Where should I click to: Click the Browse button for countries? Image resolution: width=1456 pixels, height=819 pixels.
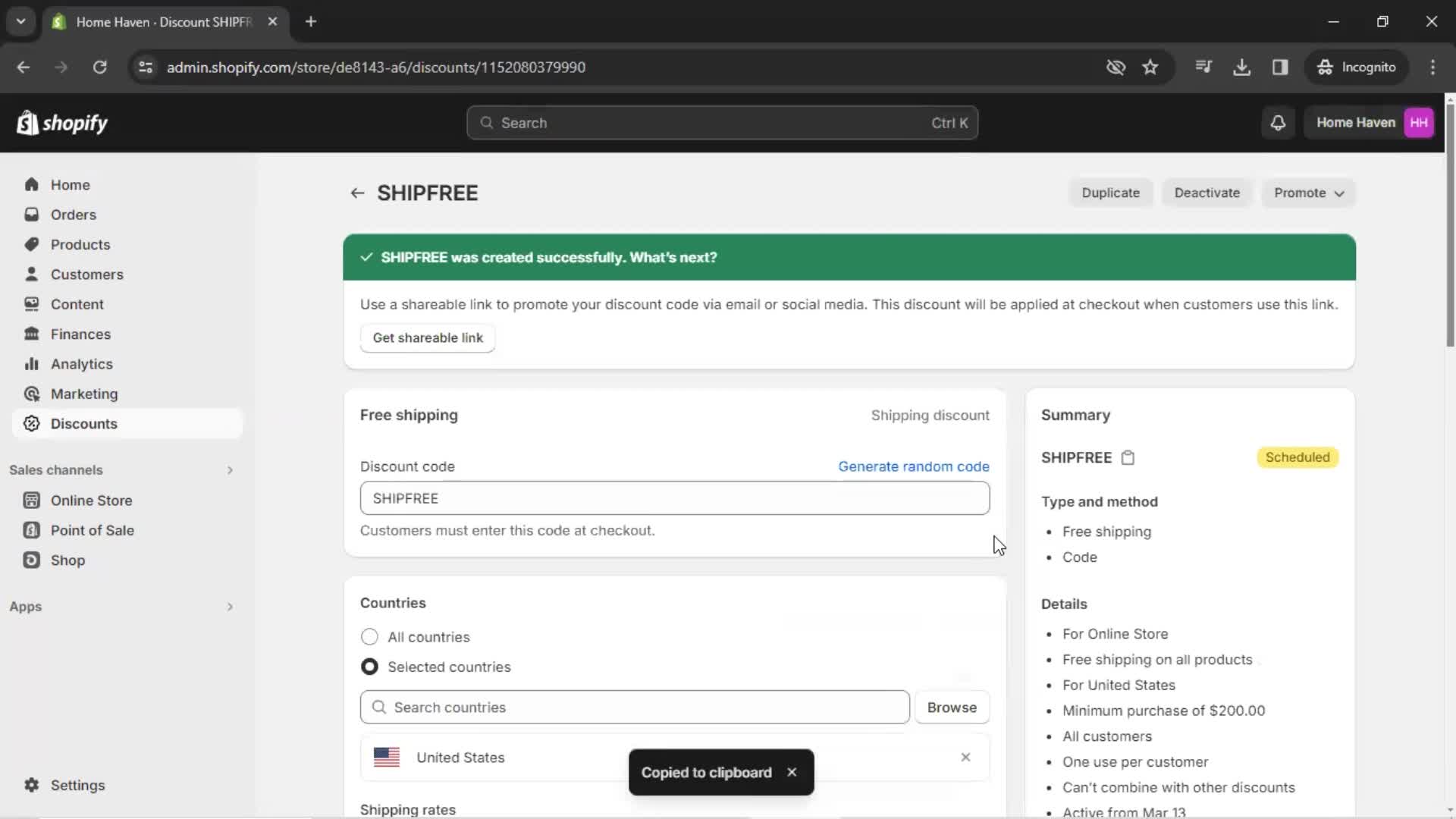pos(952,707)
